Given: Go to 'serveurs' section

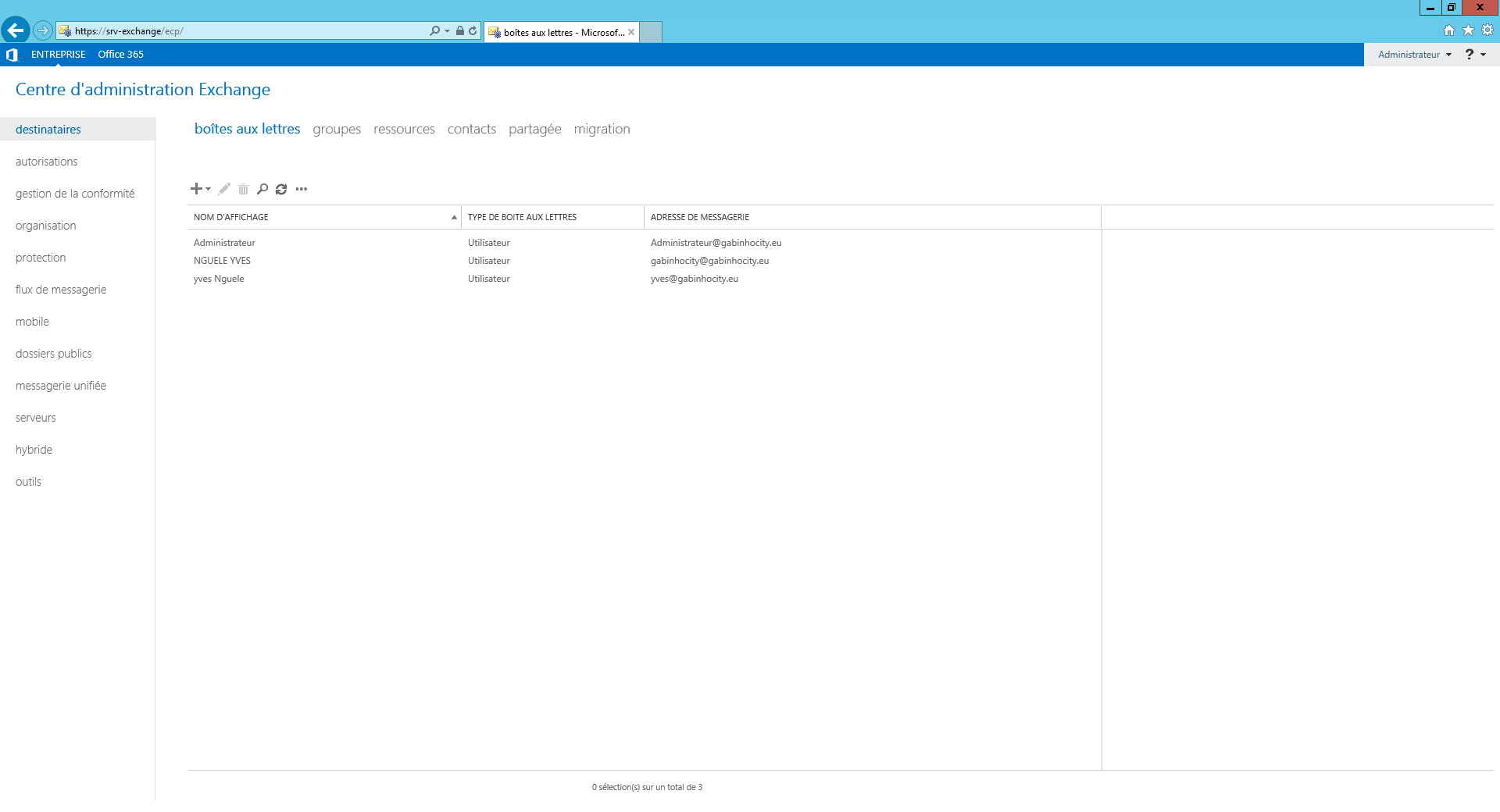Looking at the screenshot, I should click(36, 418).
